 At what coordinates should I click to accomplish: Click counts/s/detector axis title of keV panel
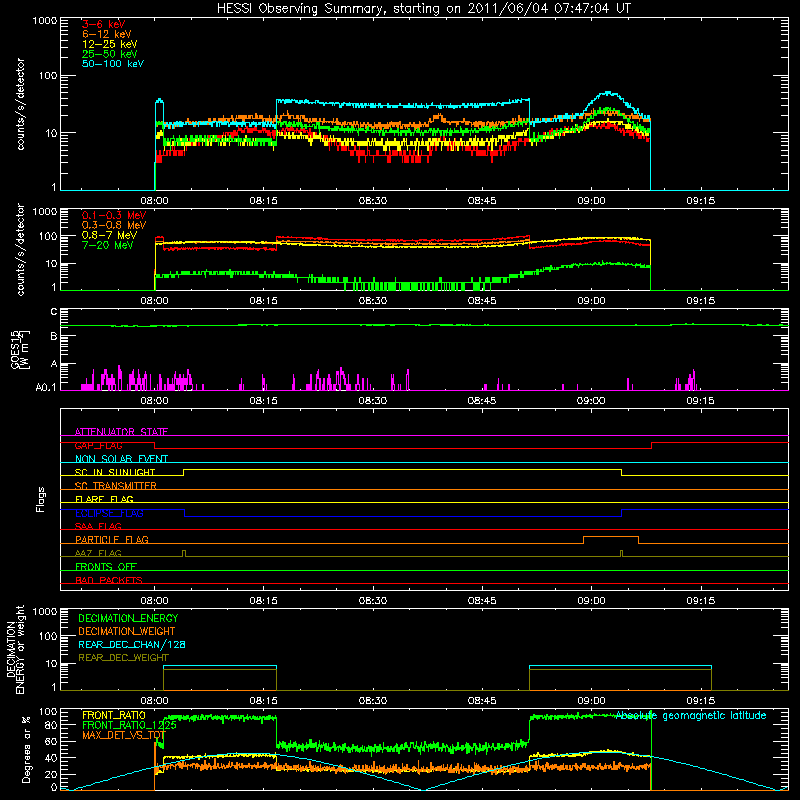tap(20, 104)
